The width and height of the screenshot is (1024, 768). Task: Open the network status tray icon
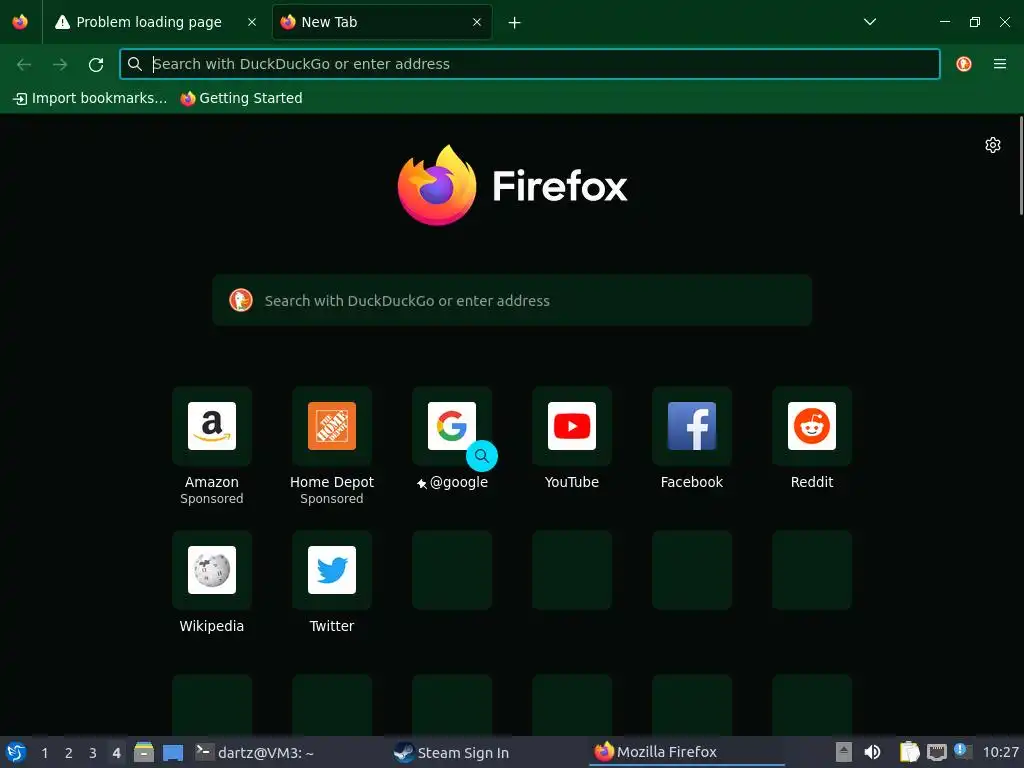coord(936,752)
